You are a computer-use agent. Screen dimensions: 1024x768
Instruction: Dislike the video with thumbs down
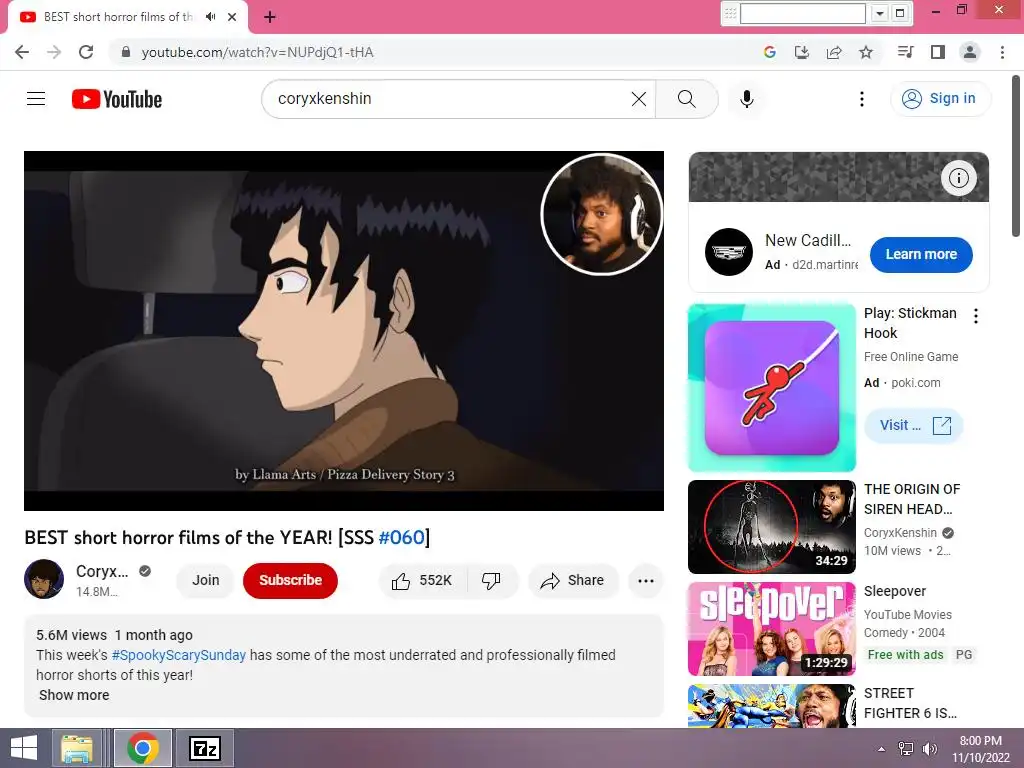491,581
